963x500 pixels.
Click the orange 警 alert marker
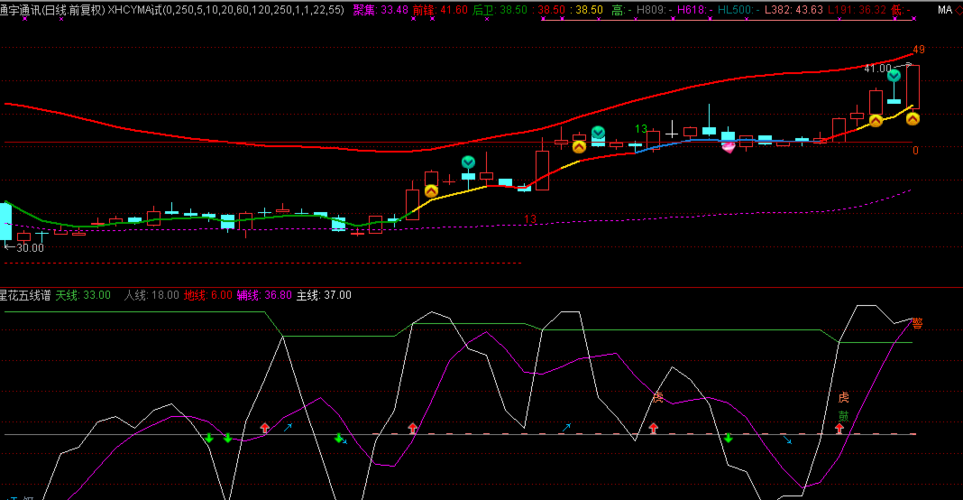pos(917,323)
